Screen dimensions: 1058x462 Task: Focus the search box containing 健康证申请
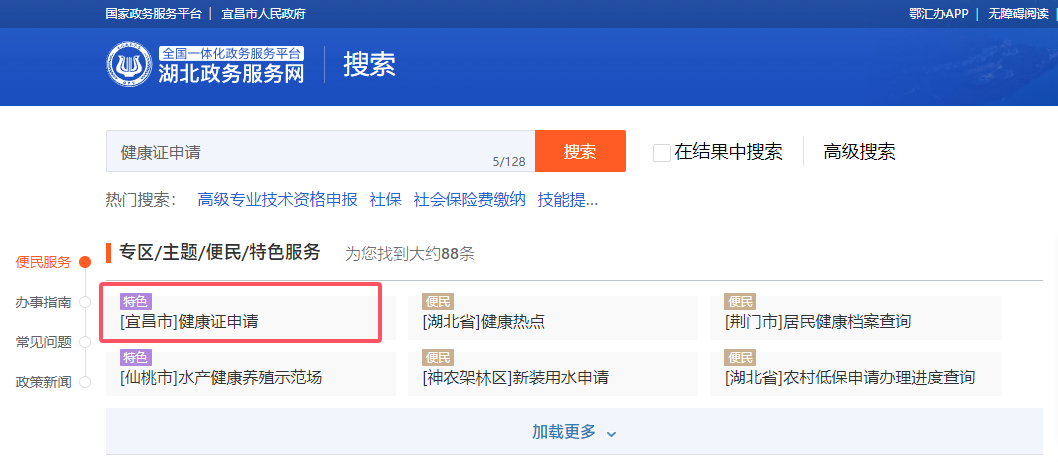pos(300,152)
